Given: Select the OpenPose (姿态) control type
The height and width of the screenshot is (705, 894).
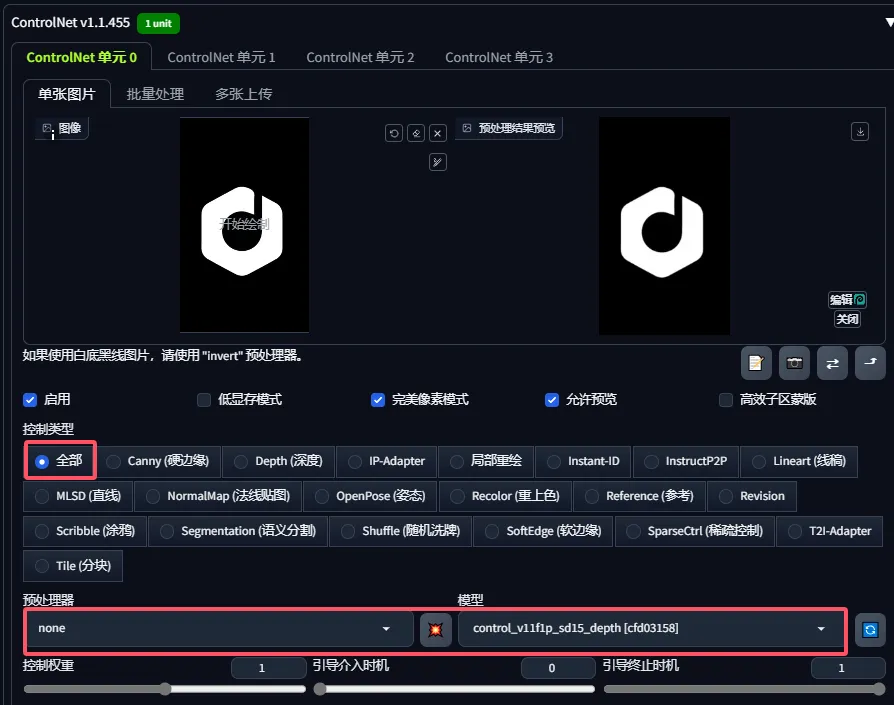Looking at the screenshot, I should [x=371, y=496].
